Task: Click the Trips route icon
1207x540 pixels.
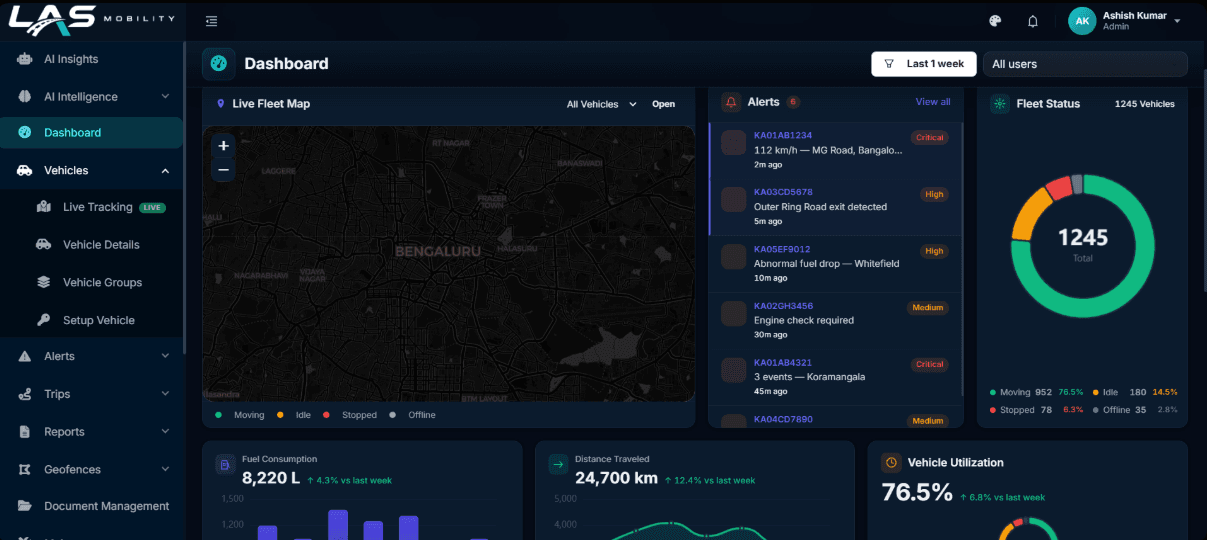Action: (x=25, y=394)
